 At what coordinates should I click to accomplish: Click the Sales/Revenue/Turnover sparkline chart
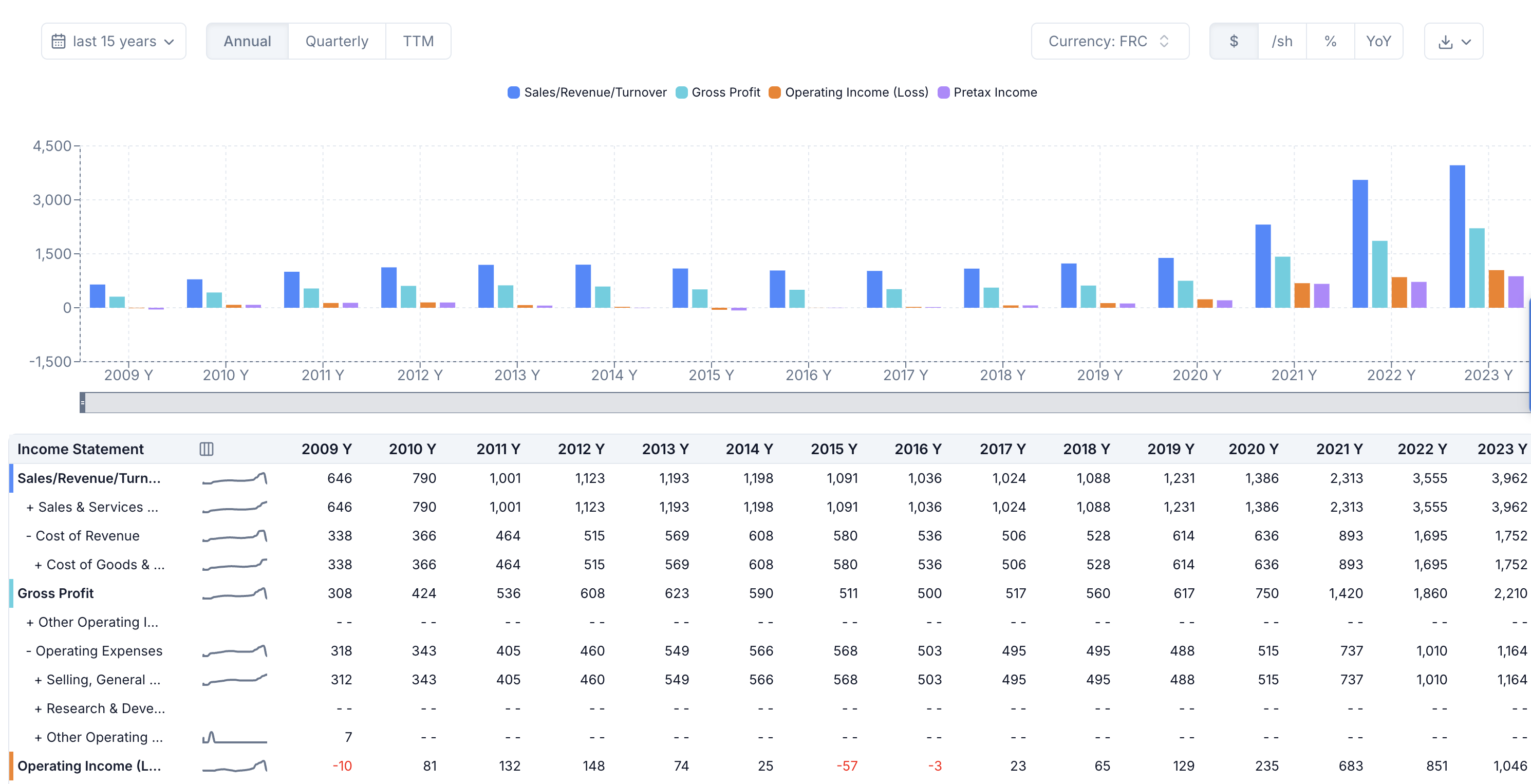point(235,478)
